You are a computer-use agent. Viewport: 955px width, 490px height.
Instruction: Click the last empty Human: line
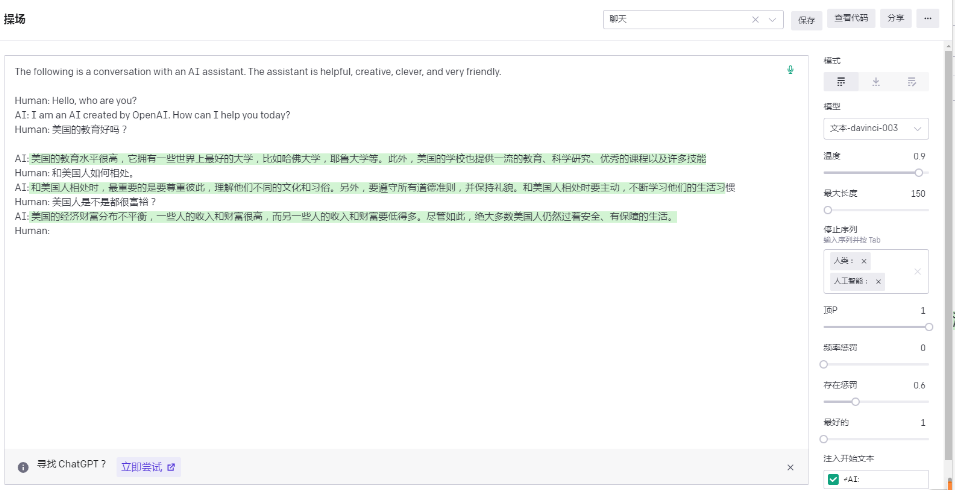[32, 231]
